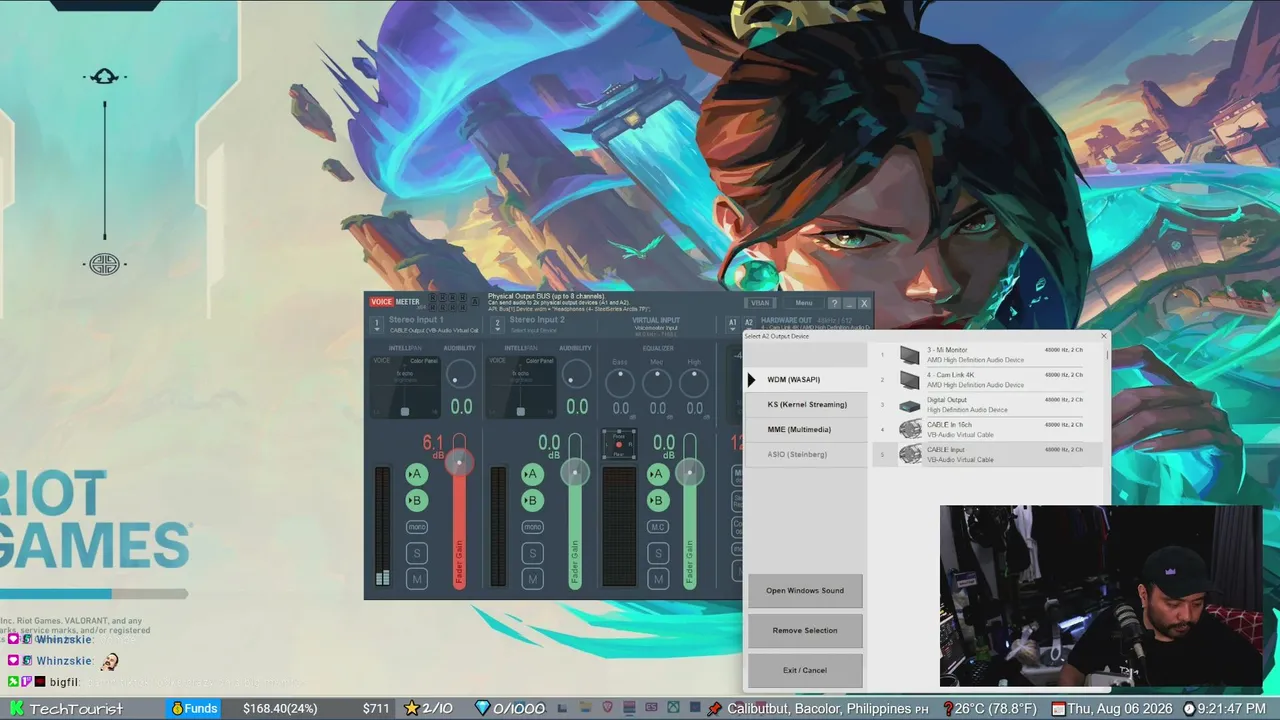Solo the Stereo Input 1 strip
This screenshot has height=720, width=1280.
(417, 553)
